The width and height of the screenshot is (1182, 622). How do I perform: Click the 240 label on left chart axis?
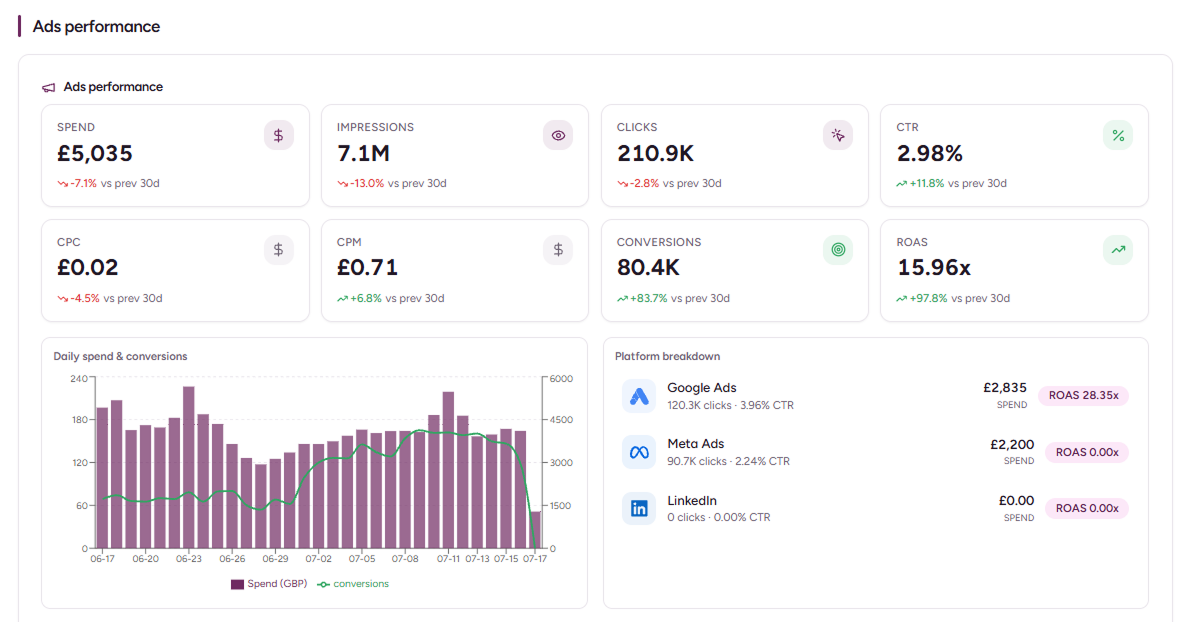79,378
